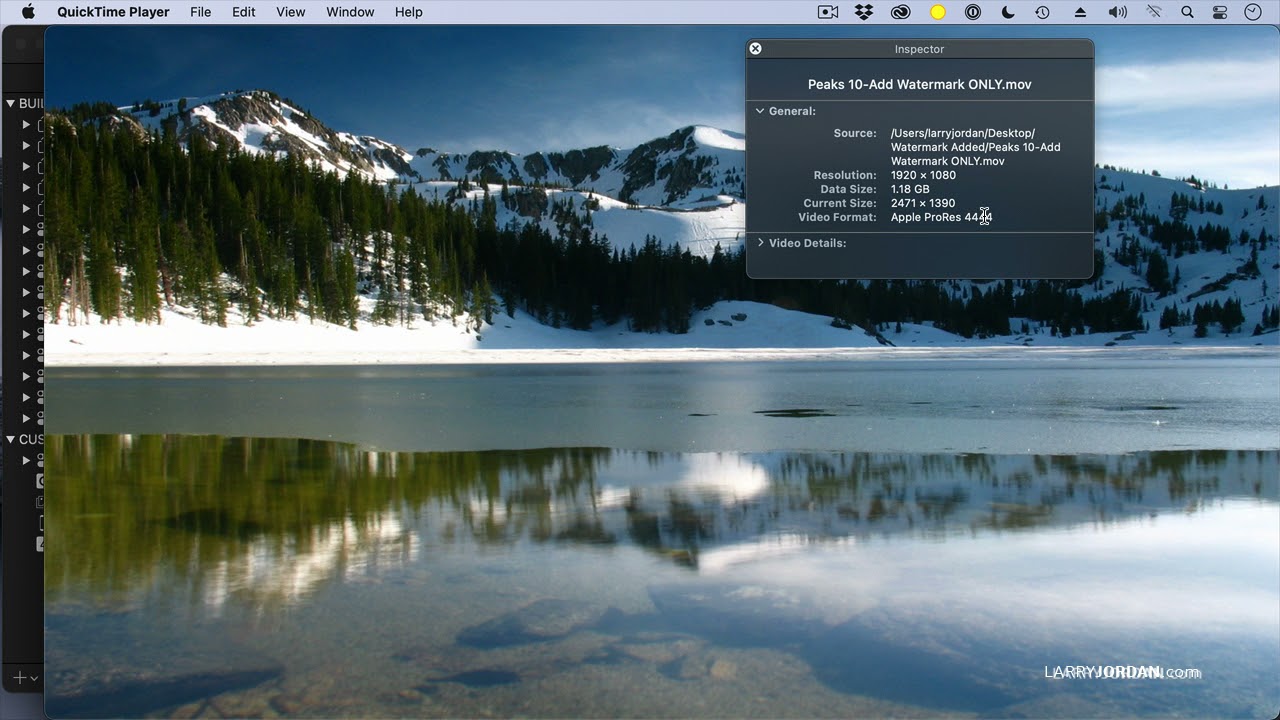Viewport: 1280px width, 720px height.
Task: Open the Help menu
Action: [x=409, y=12]
